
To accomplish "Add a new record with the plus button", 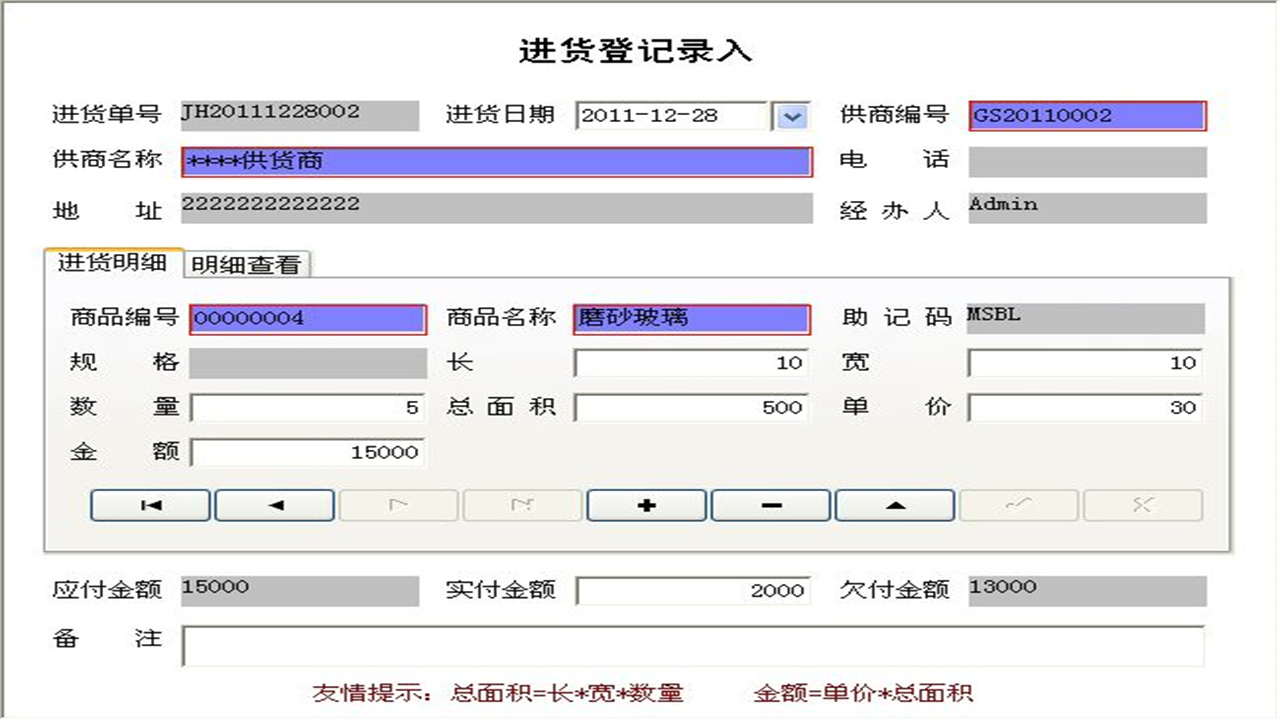I will (x=645, y=505).
